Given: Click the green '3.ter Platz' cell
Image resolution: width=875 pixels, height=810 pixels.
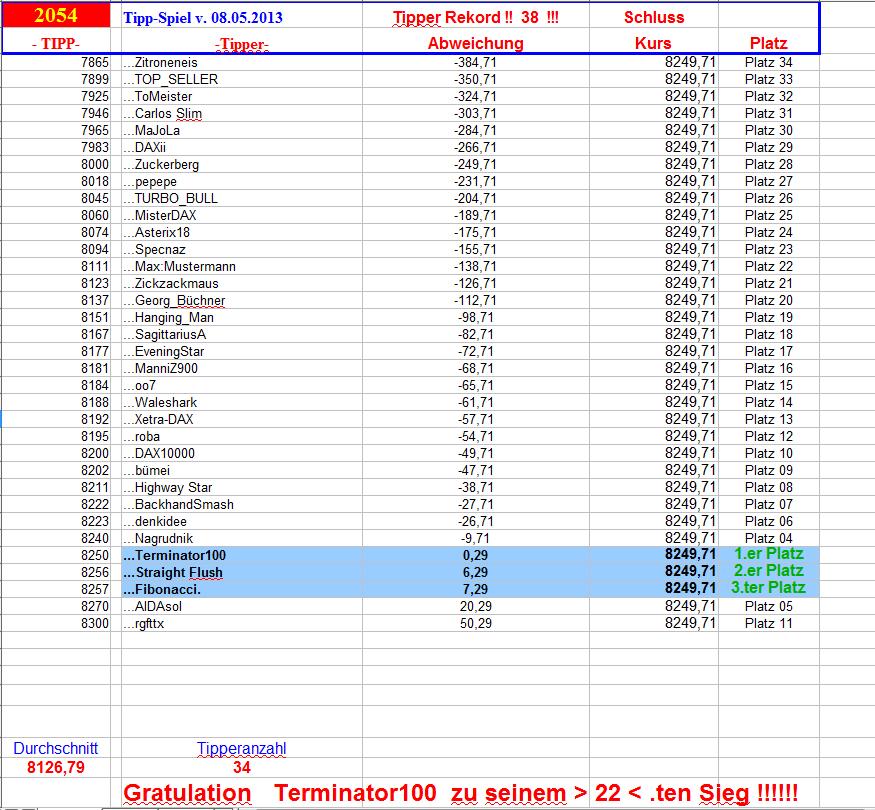Looking at the screenshot, I should [x=768, y=588].
